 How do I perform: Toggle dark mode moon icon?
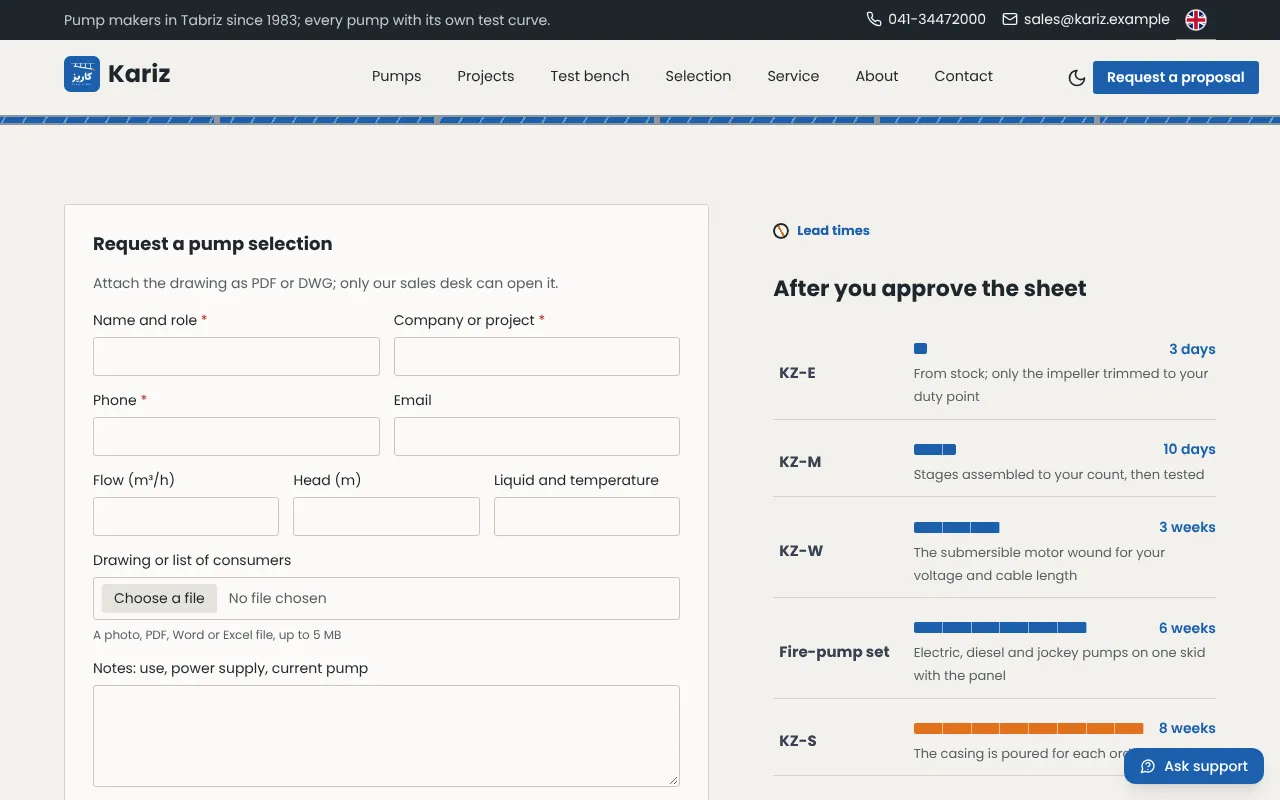pyautogui.click(x=1077, y=77)
